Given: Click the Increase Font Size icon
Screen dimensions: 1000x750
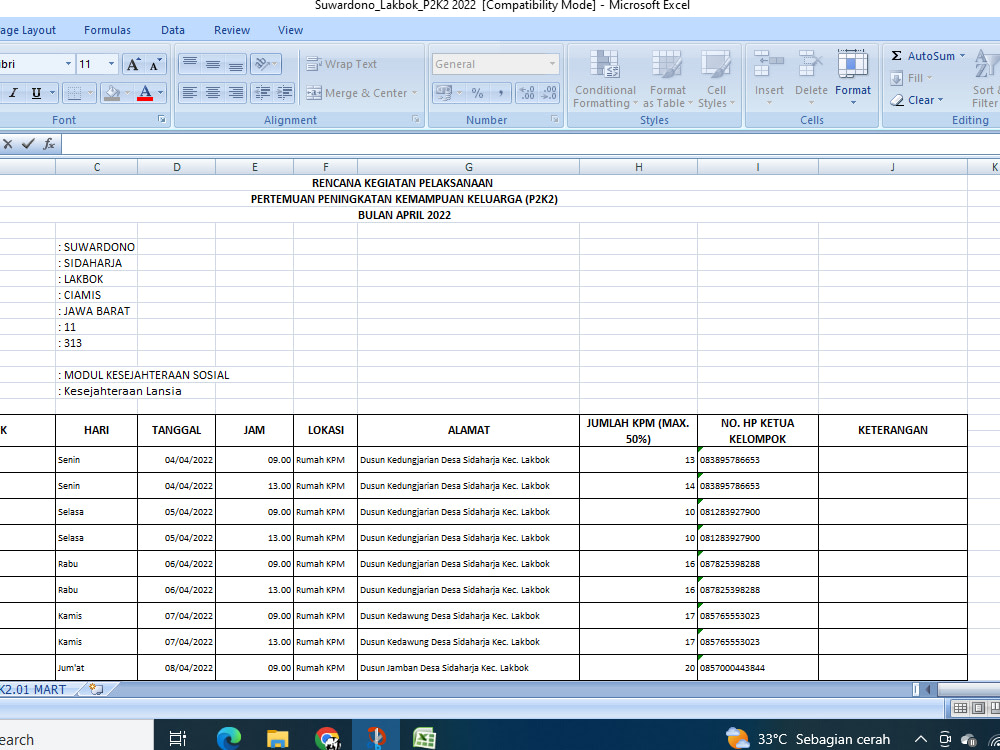Looking at the screenshot, I should [133, 64].
